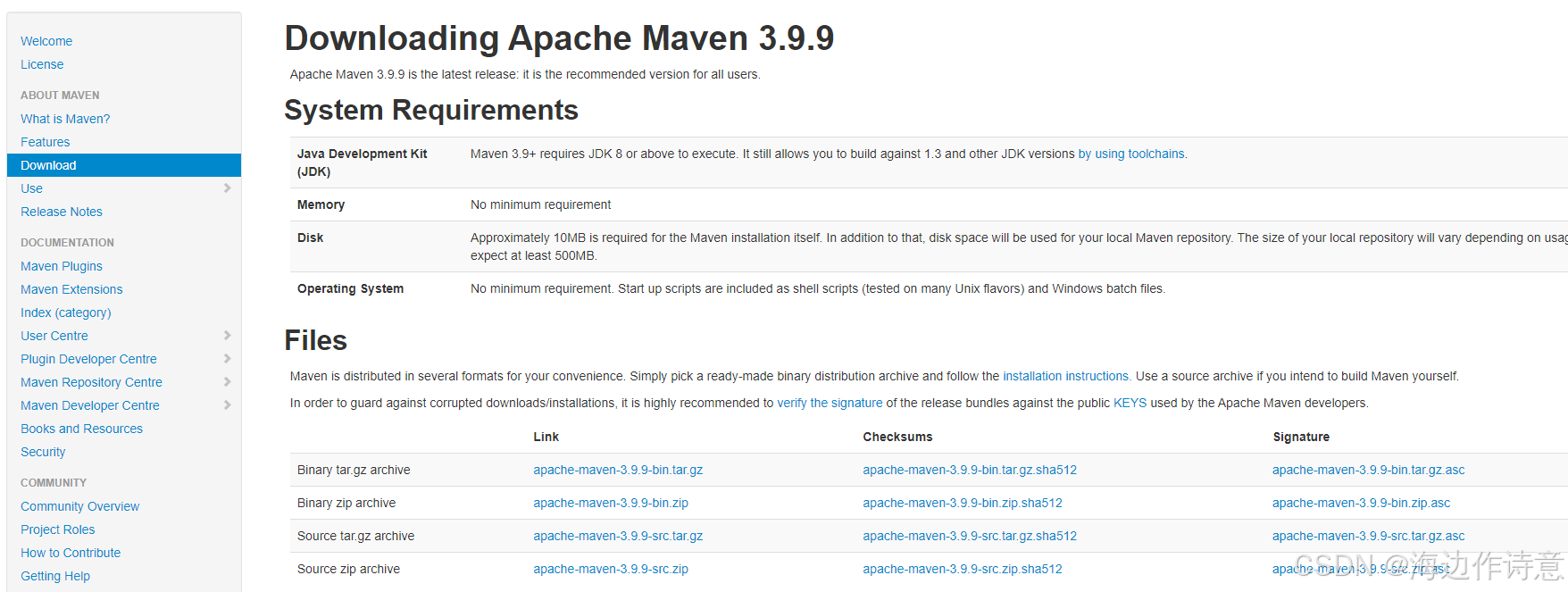Screen dimensions: 1568x592
Task: Open the KEYS link
Action: point(1130,403)
